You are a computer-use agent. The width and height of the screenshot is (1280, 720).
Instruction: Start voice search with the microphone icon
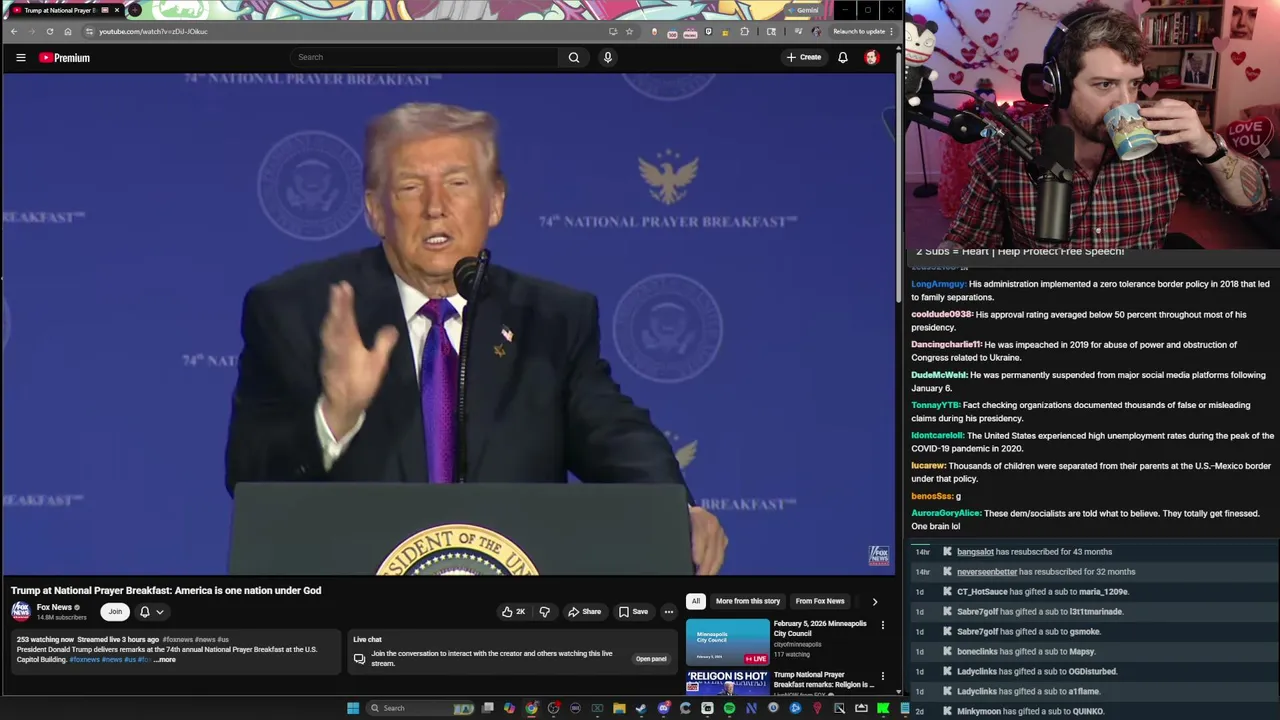pyautogui.click(x=607, y=57)
